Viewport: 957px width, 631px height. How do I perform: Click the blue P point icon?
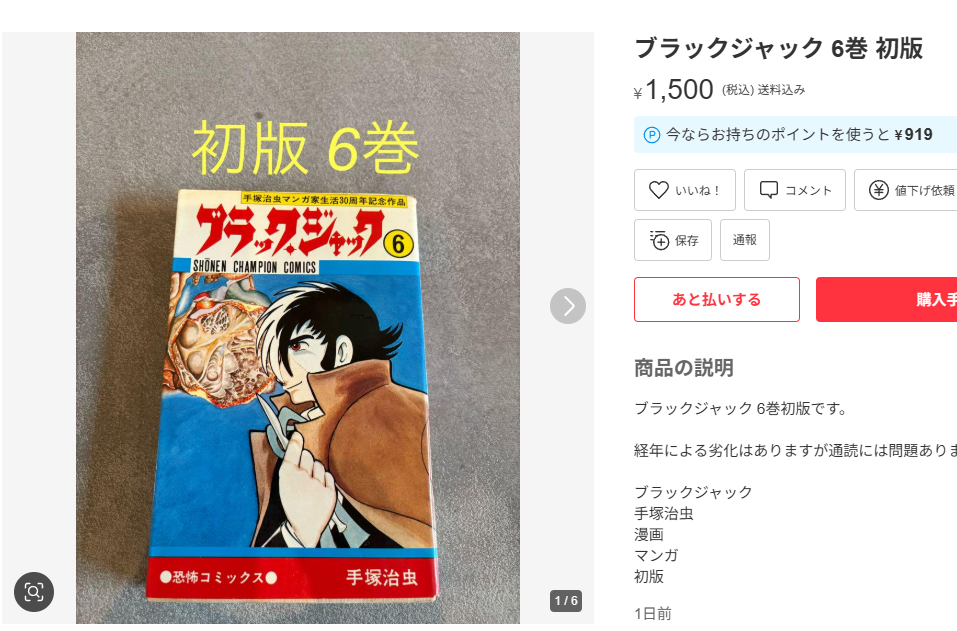(x=652, y=135)
